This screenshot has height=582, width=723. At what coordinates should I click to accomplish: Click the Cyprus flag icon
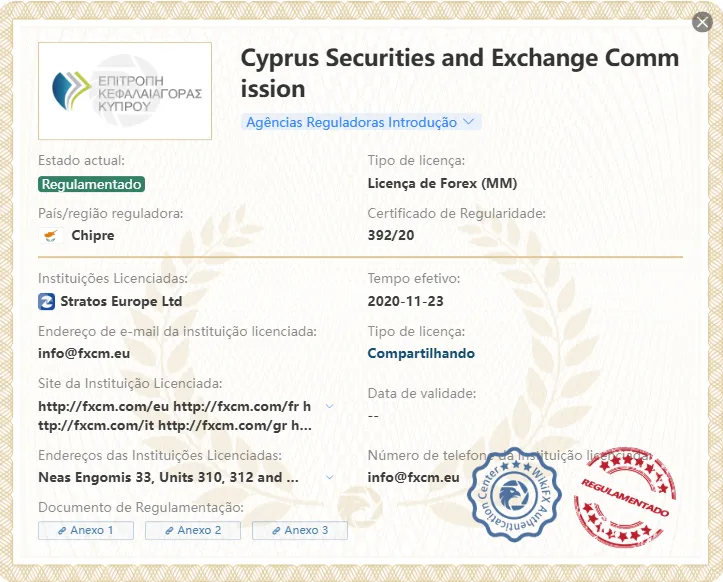[51, 236]
